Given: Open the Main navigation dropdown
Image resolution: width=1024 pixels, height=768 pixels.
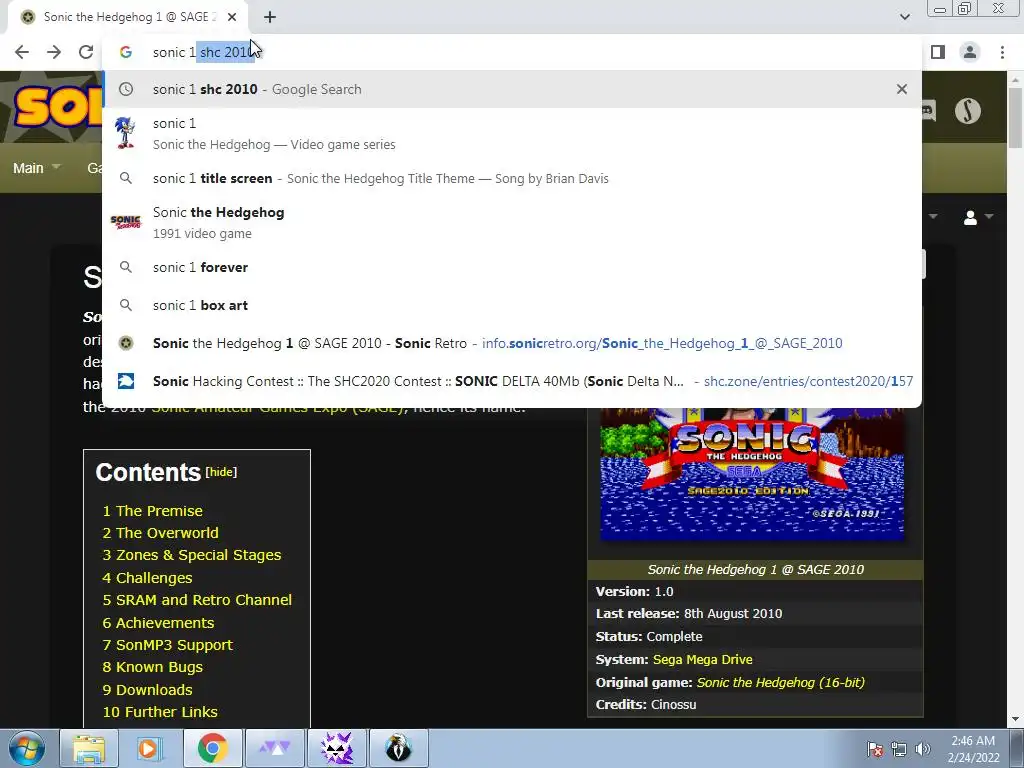Looking at the screenshot, I should click(x=37, y=168).
